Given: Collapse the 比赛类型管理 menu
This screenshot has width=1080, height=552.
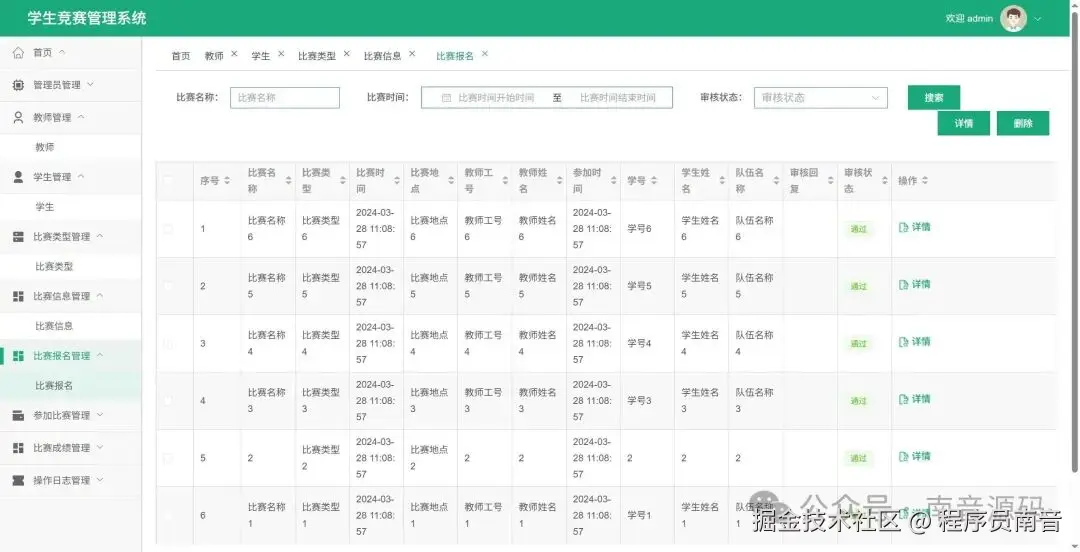Looking at the screenshot, I should (x=99, y=236).
